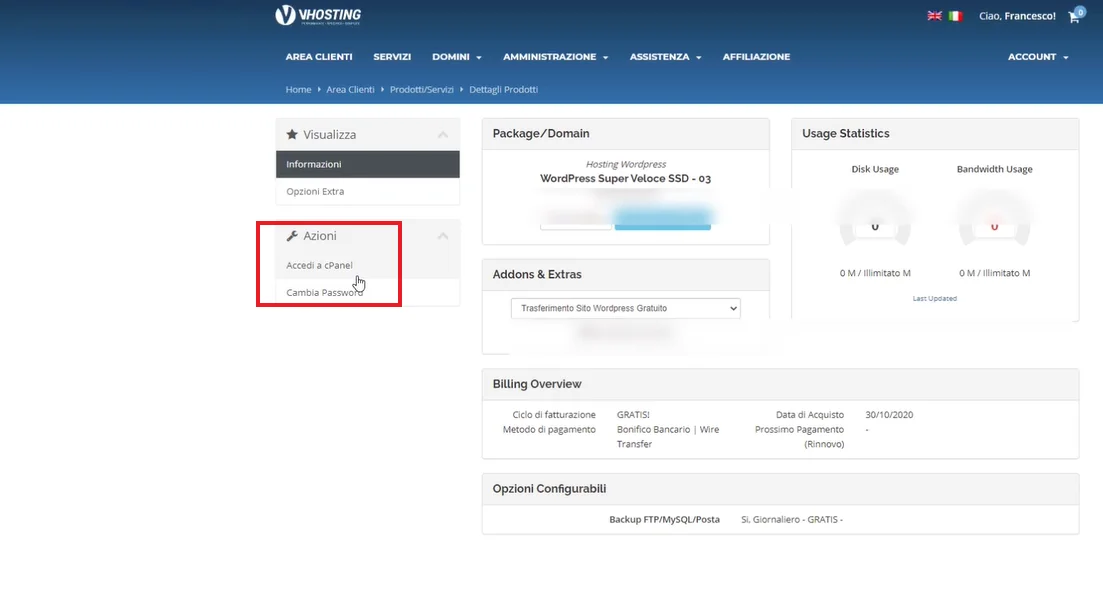
Task: Click Bonifico Bancario | Wire Transfer value
Action: click(668, 437)
